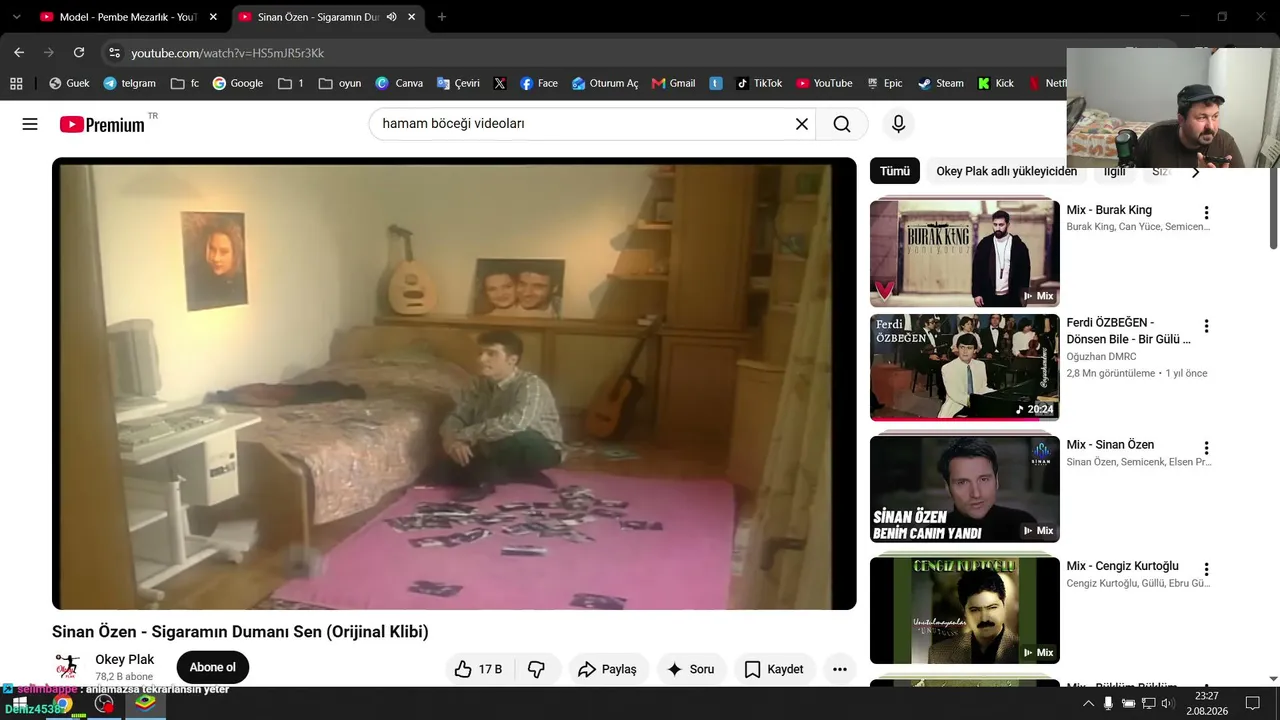Open the Oturum Aç bookmark
The width and height of the screenshot is (1280, 720).
(x=605, y=83)
